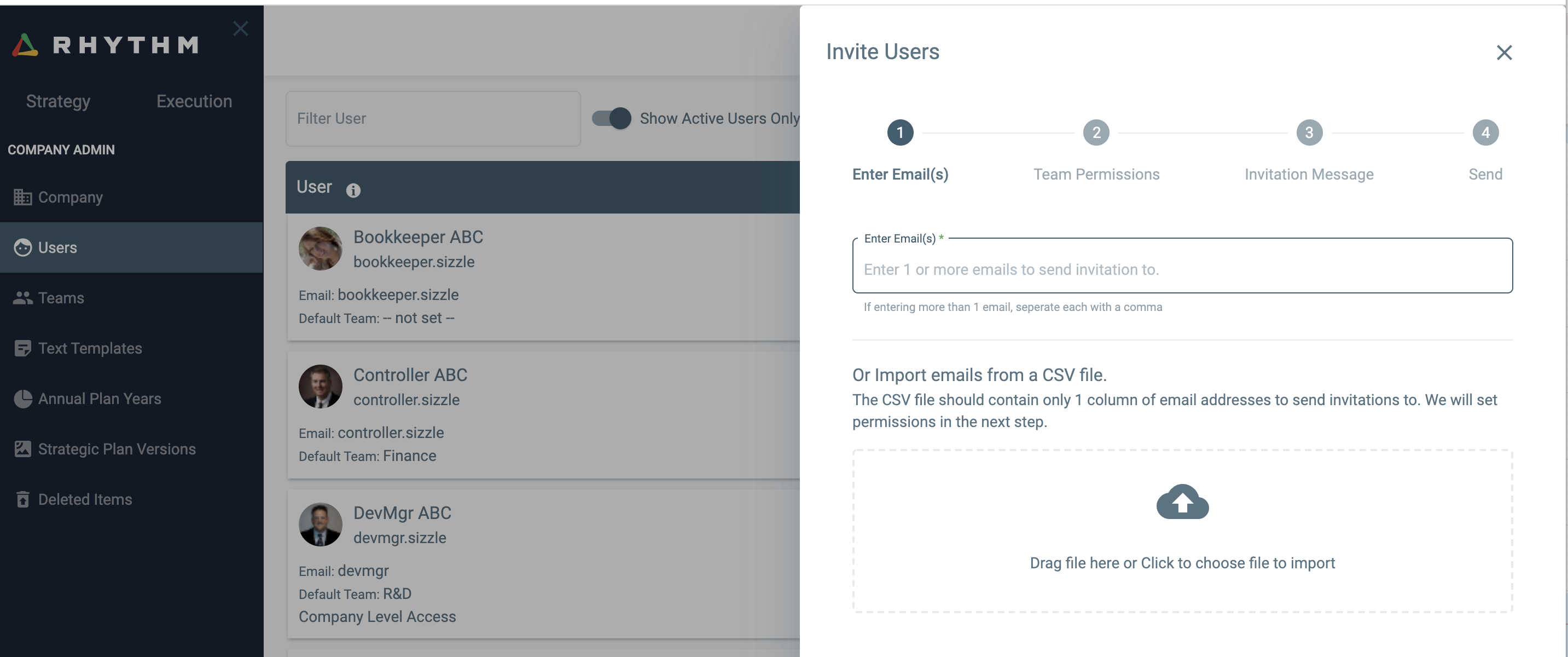Close the Invite Users panel

[x=1504, y=53]
